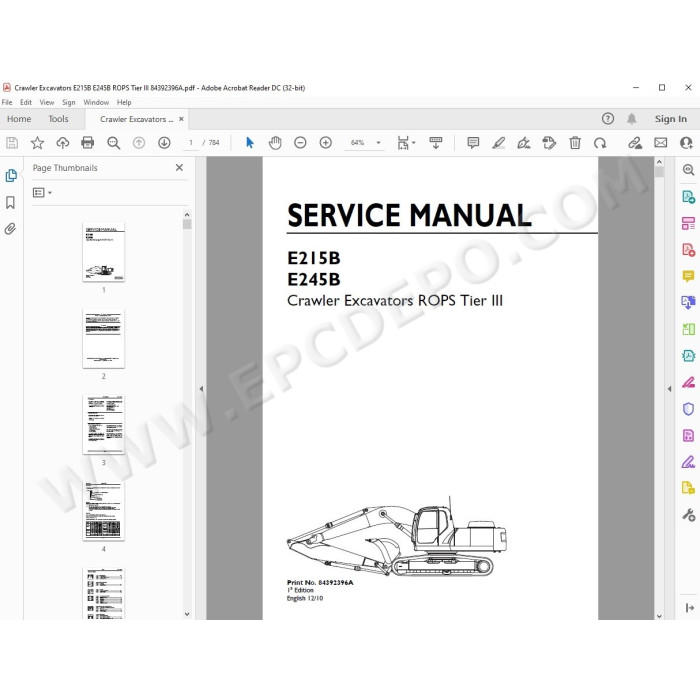
Task: Select page 3 thumbnail
Action: 104,425
